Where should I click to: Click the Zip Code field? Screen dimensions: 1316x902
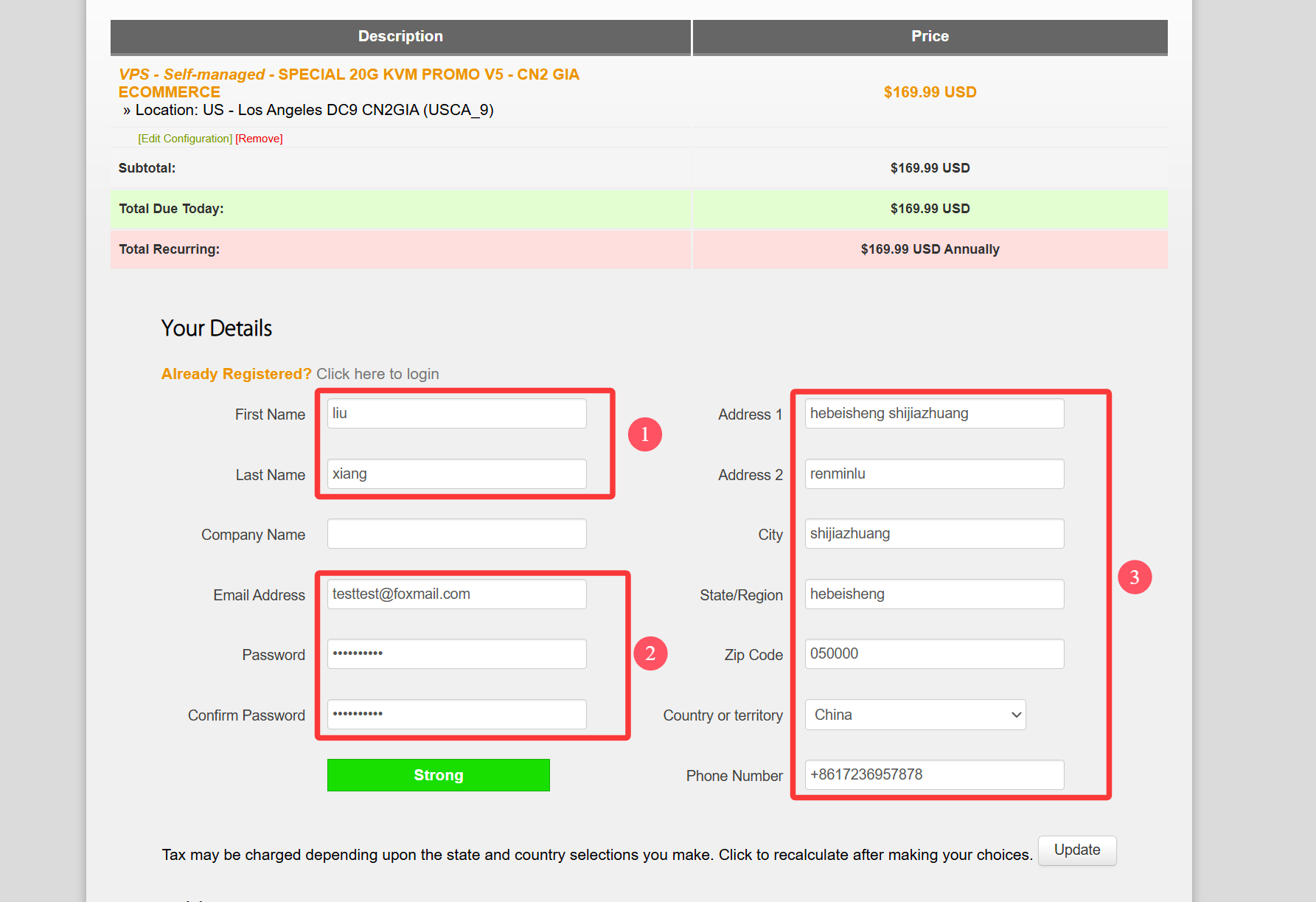(x=934, y=654)
